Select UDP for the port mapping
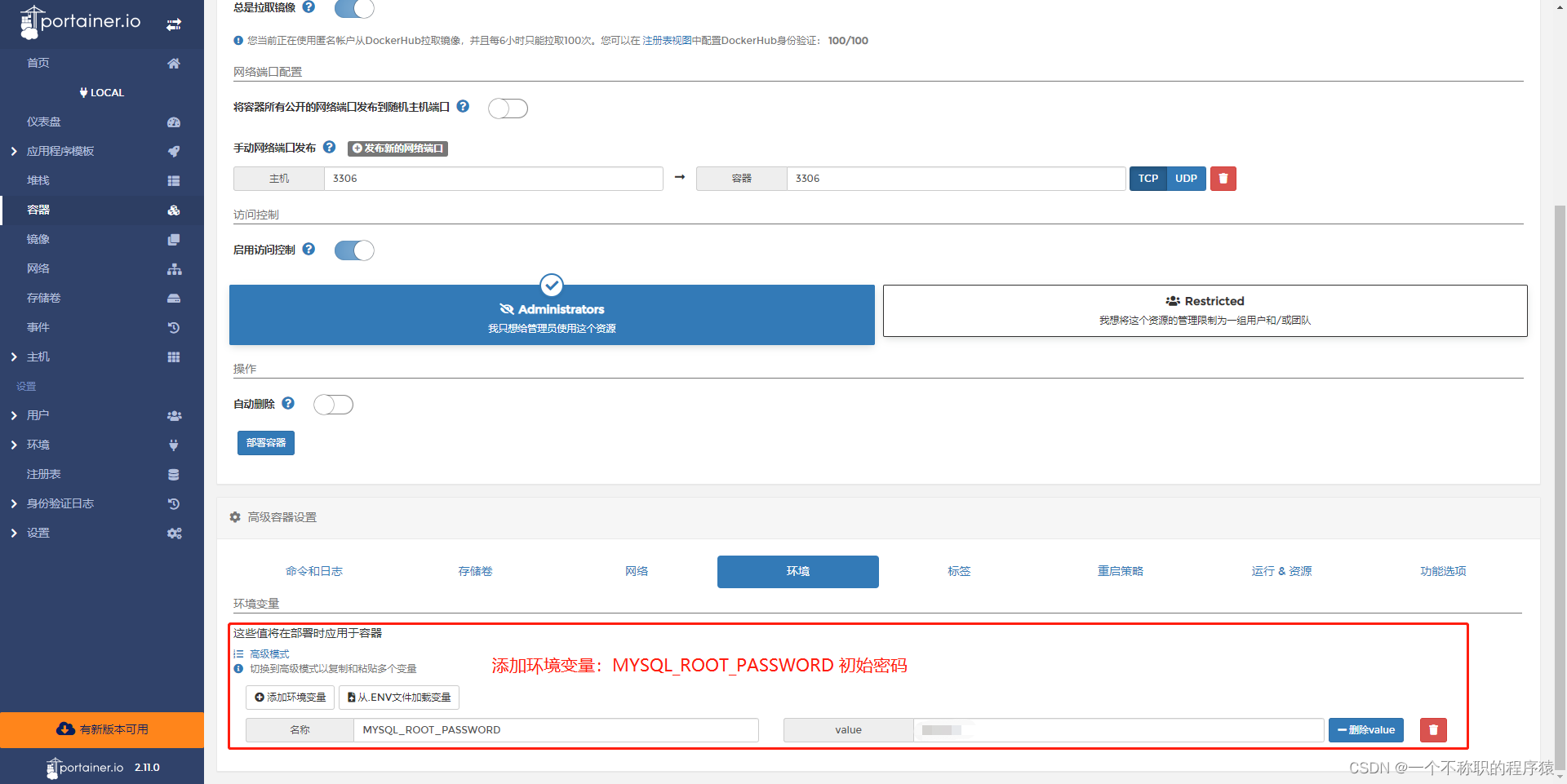 1186,178
